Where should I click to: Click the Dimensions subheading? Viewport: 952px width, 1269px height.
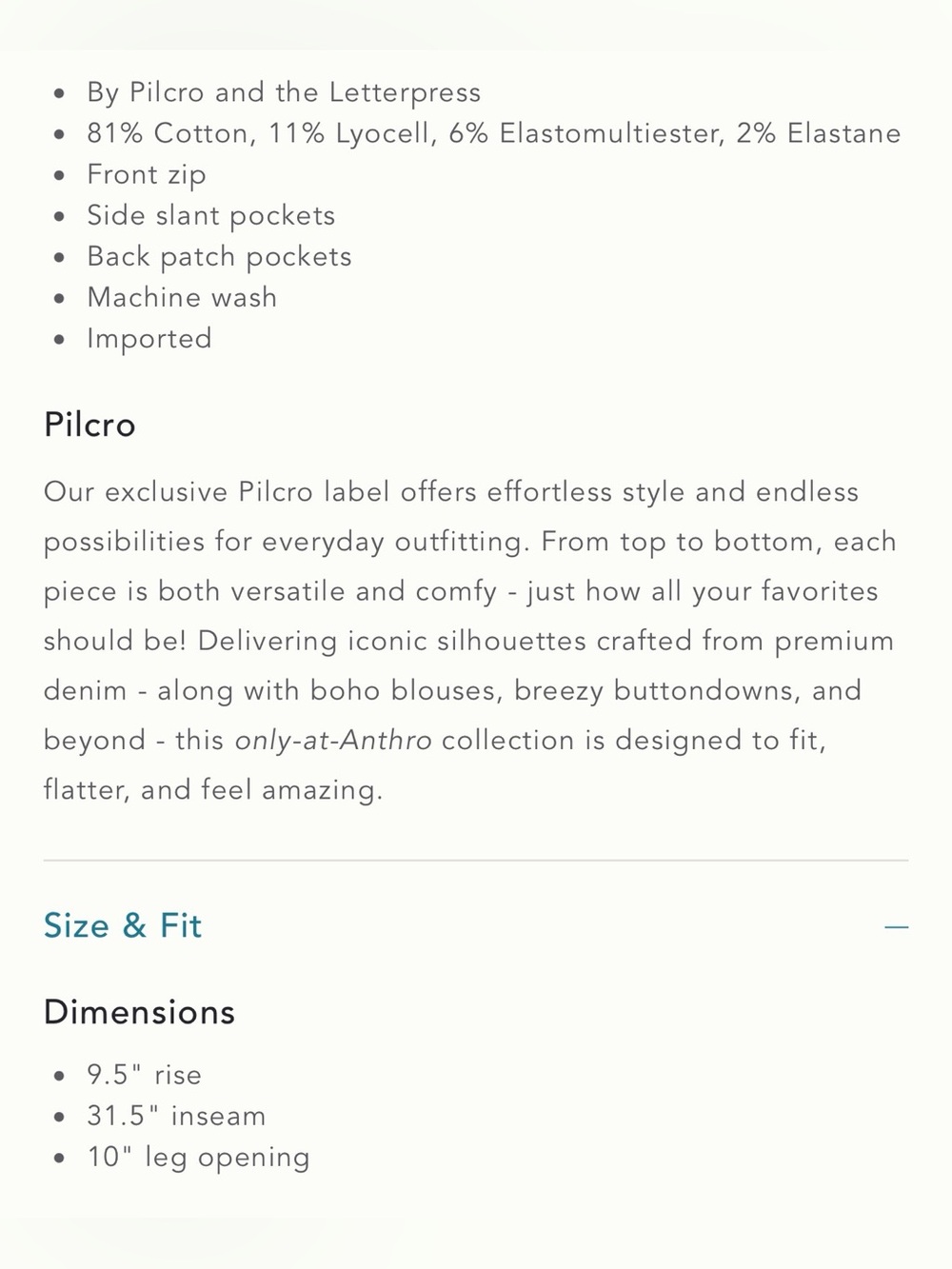(x=139, y=1012)
